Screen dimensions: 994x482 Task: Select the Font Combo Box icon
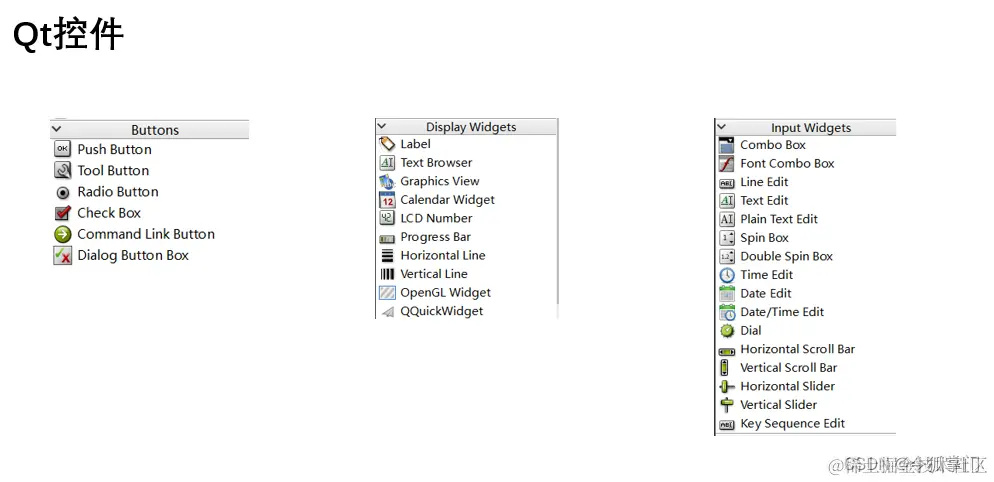[x=726, y=164]
